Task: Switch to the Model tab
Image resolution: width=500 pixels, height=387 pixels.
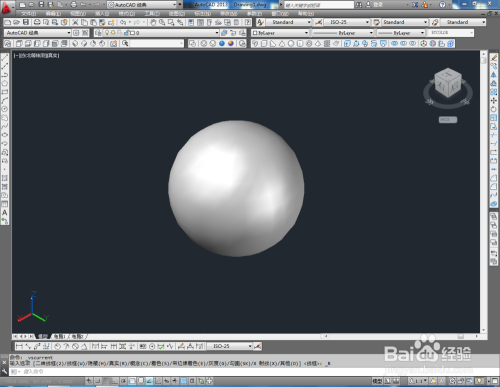Action: click(x=42, y=336)
